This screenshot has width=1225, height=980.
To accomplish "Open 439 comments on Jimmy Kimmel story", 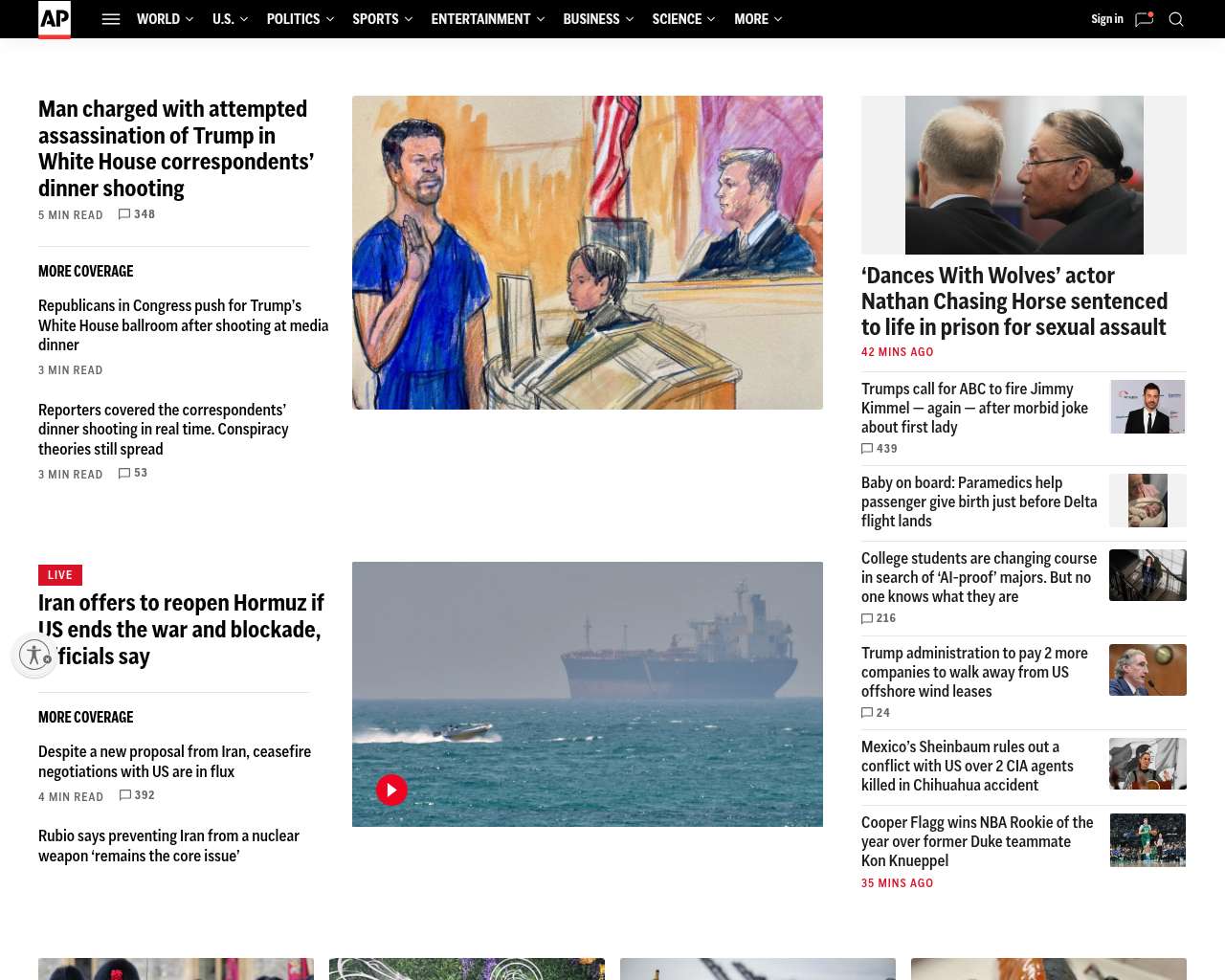I will (880, 449).
